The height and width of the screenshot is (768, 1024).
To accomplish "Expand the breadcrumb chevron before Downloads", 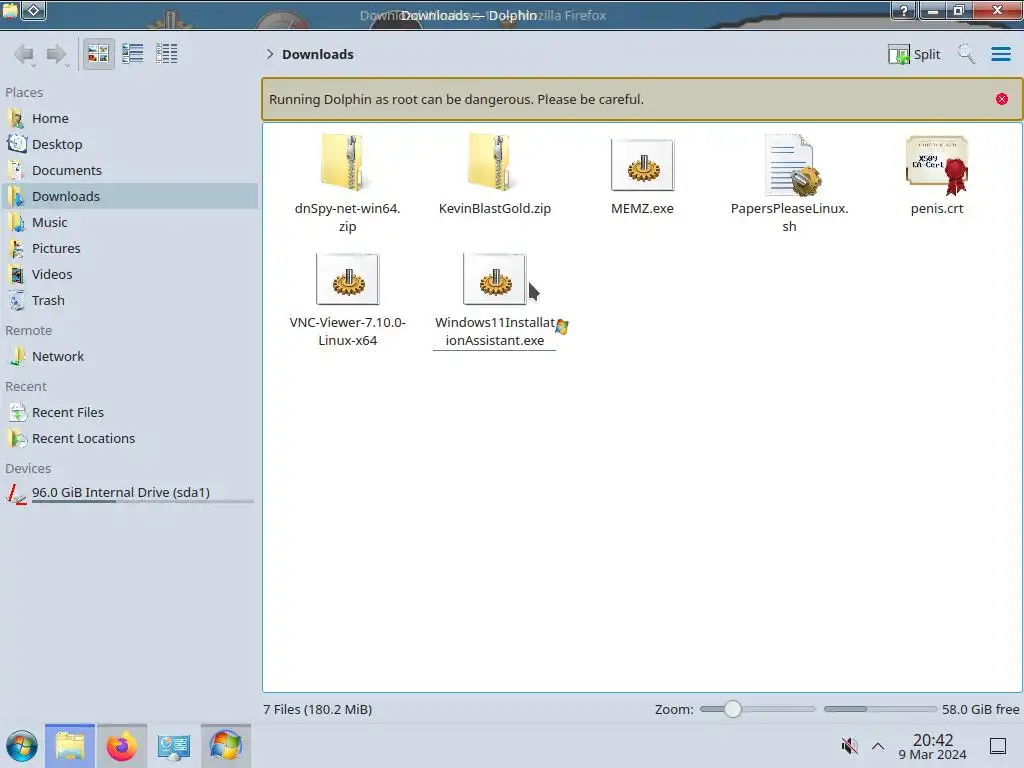I will pyautogui.click(x=270, y=54).
